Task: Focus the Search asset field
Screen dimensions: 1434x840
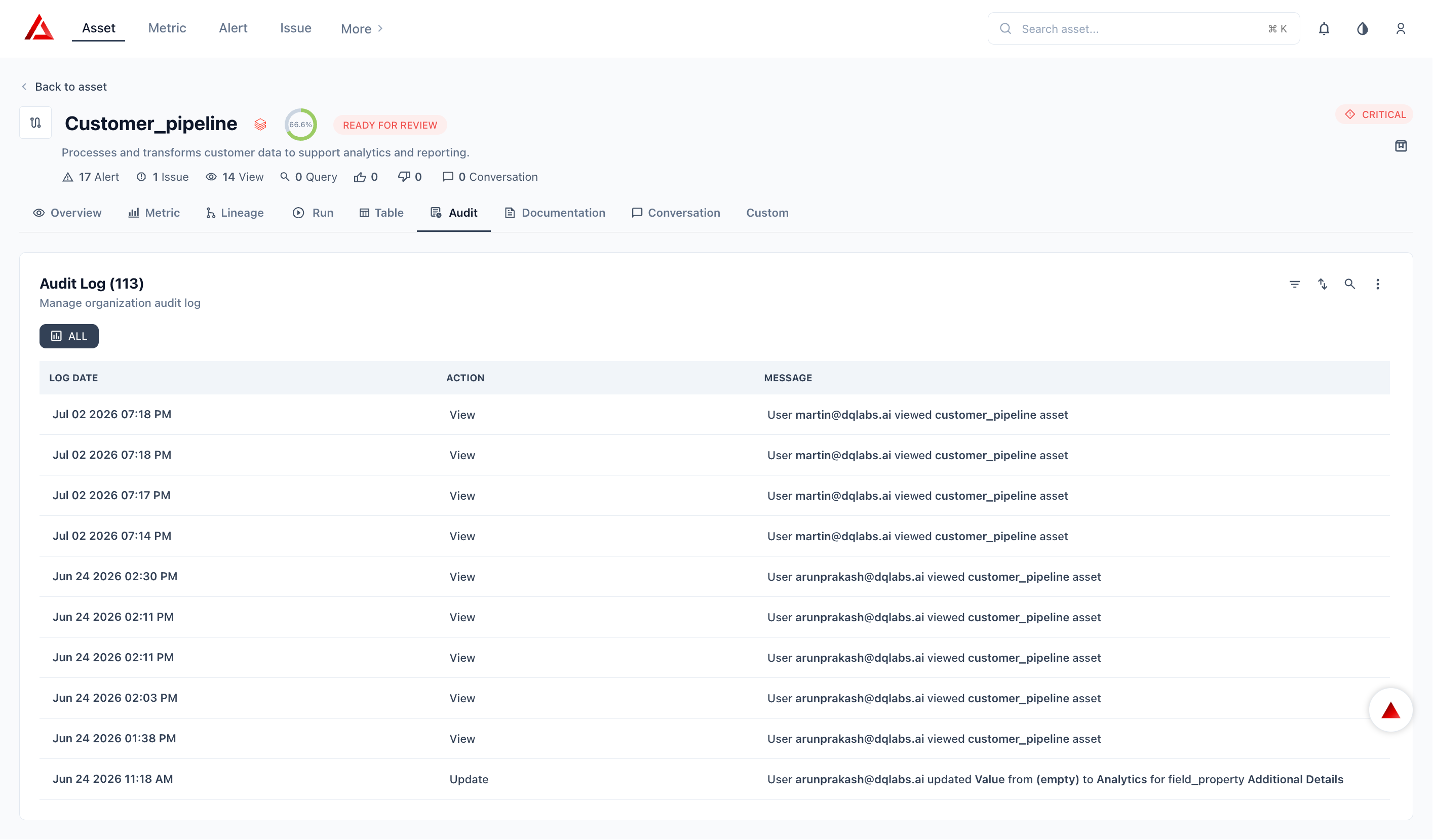Action: (x=1145, y=29)
